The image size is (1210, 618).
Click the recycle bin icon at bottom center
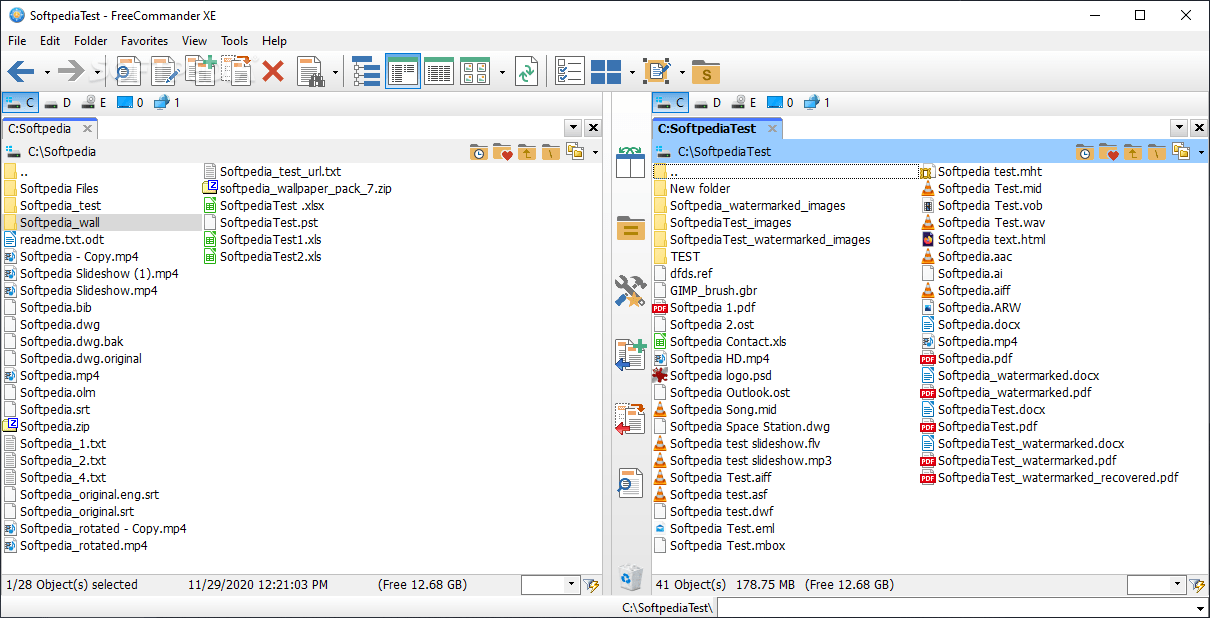[x=630, y=577]
